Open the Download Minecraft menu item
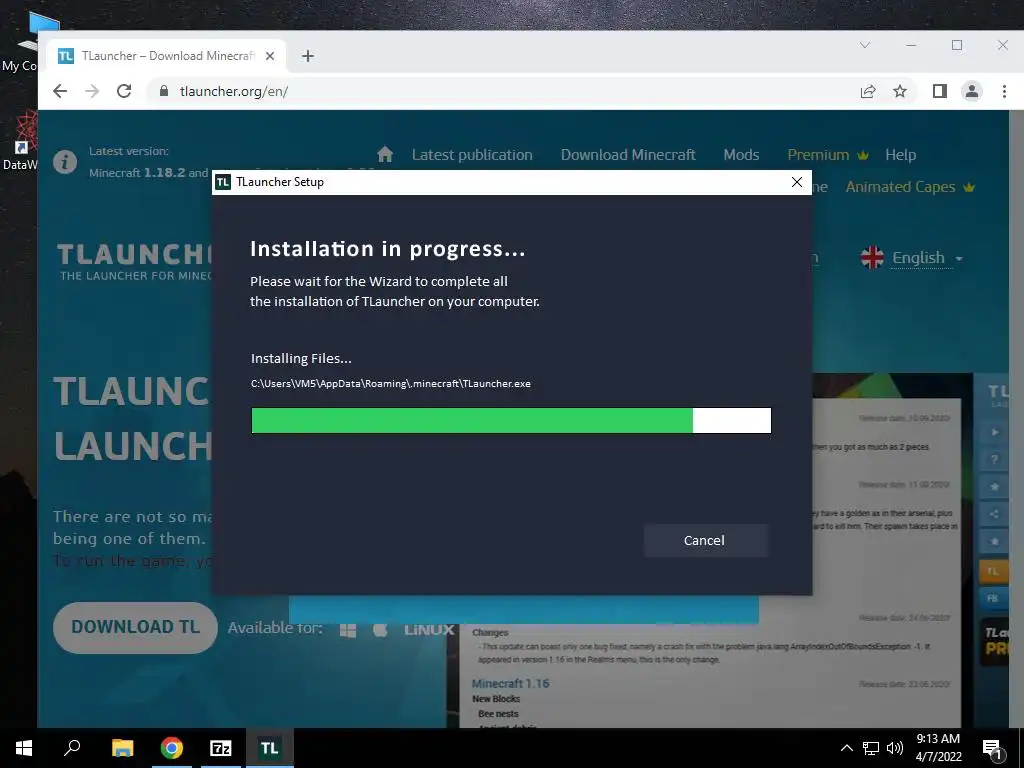The width and height of the screenshot is (1024, 768). tap(628, 155)
